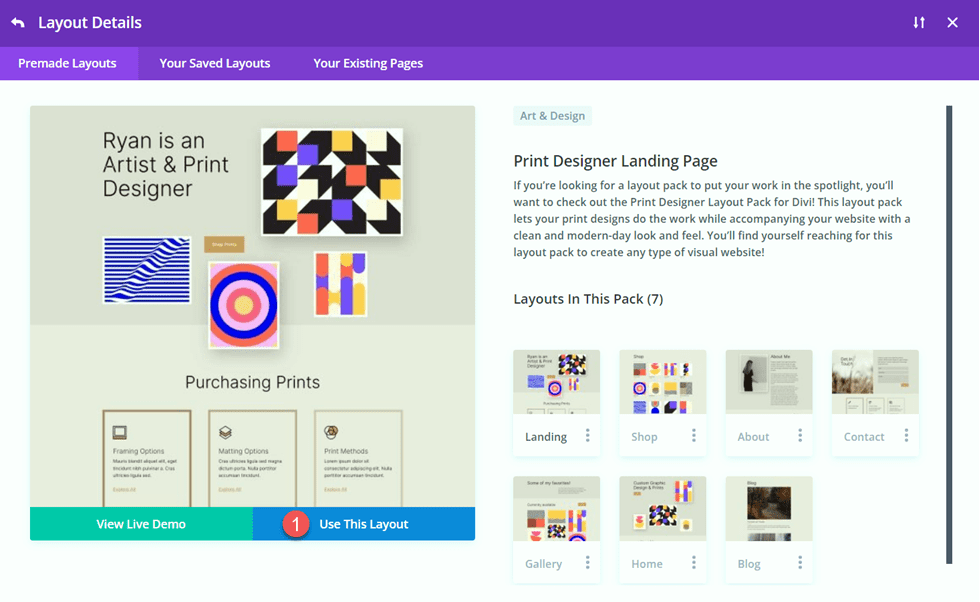Select the Art & Design category tag

pyautogui.click(x=552, y=115)
